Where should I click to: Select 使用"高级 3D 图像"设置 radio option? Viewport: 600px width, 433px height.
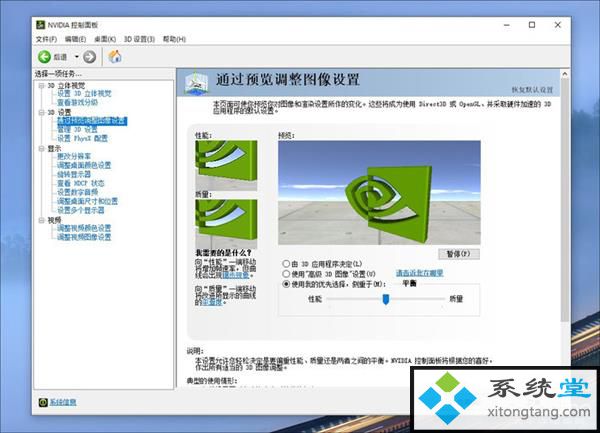[x=286, y=274]
